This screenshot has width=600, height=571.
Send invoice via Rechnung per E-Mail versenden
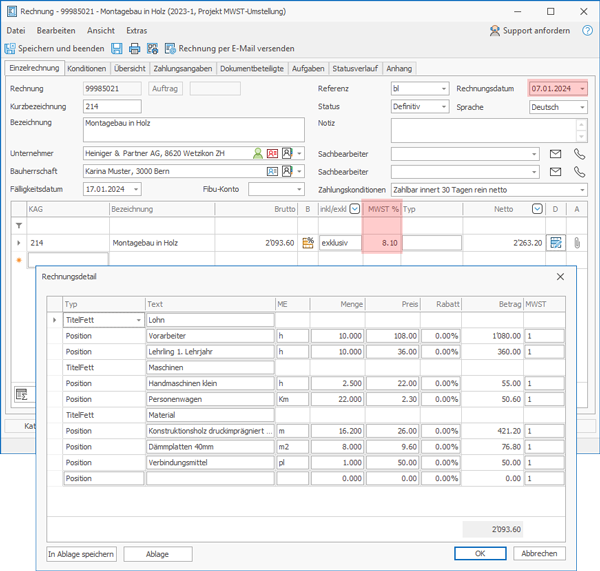[230, 49]
